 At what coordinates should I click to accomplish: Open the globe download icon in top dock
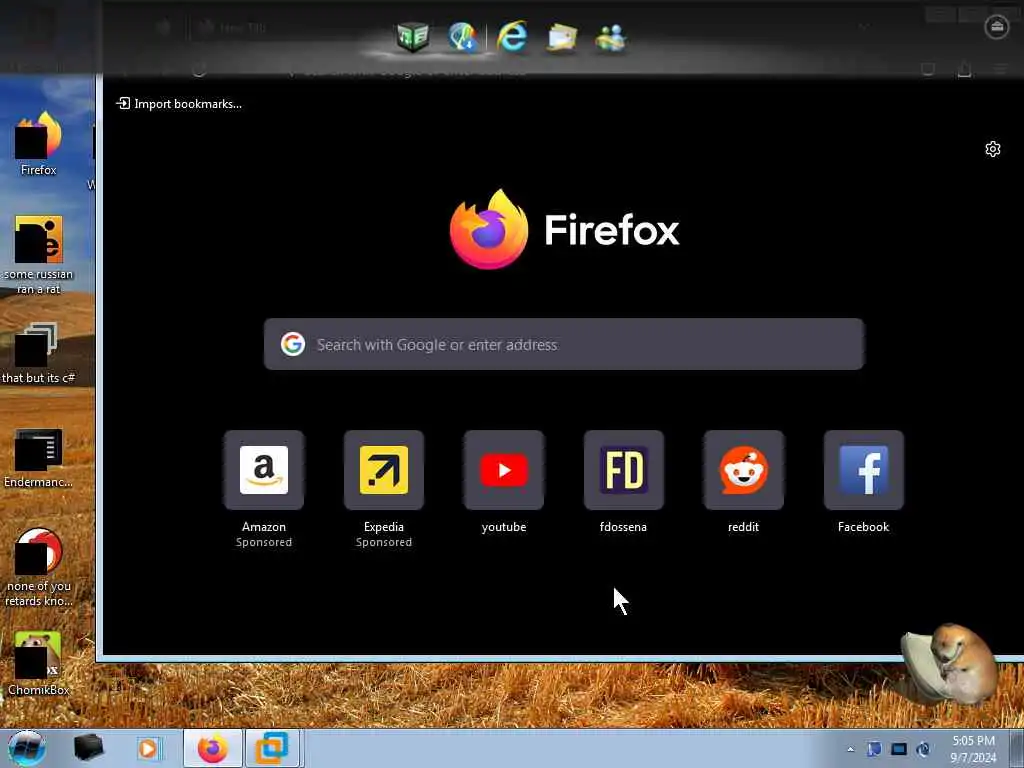[463, 37]
